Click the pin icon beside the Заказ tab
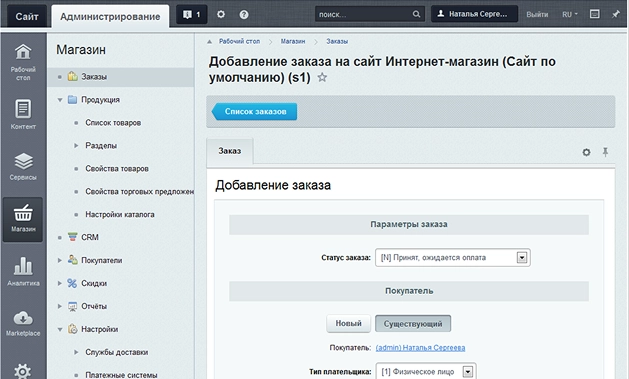 tap(605, 152)
